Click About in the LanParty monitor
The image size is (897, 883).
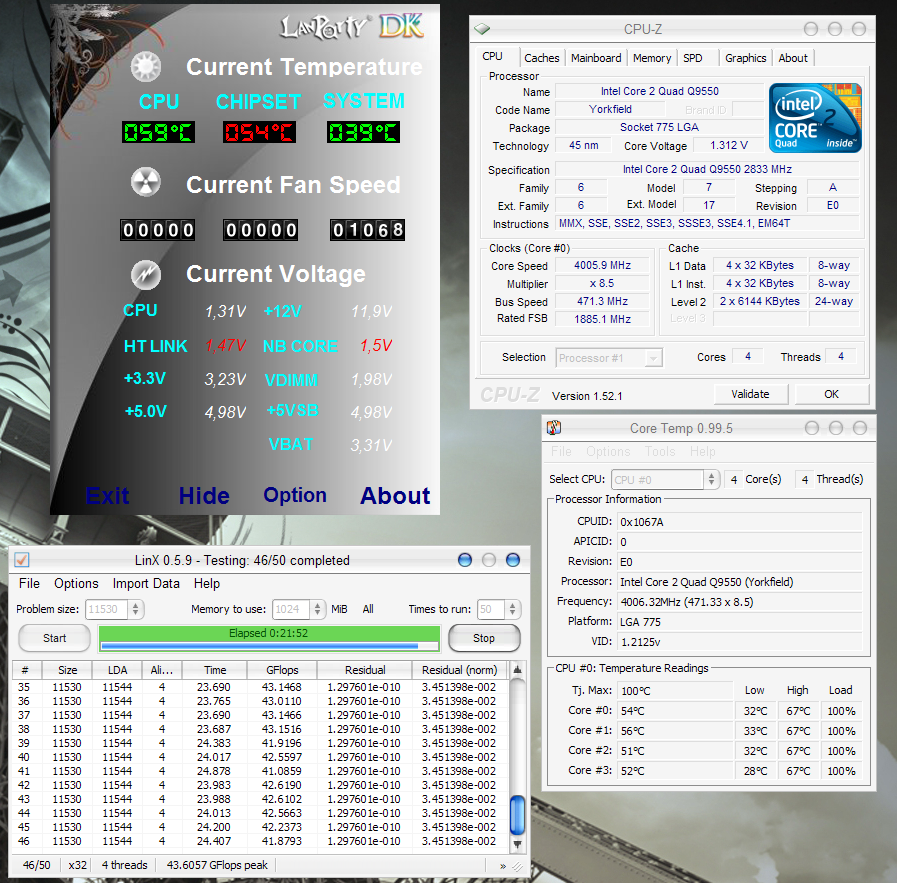click(395, 495)
